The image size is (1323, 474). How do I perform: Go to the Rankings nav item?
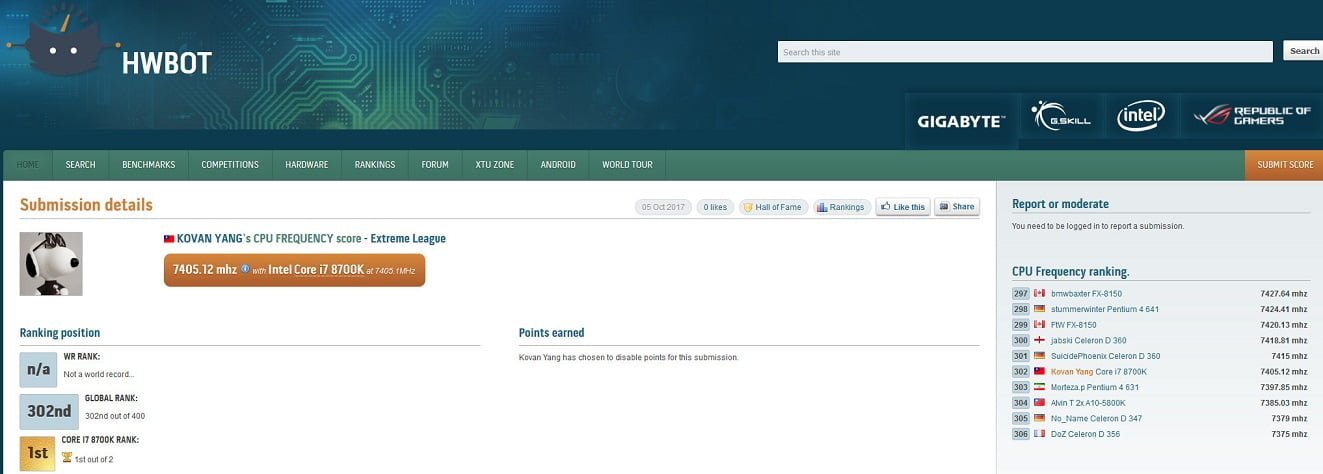pos(375,165)
